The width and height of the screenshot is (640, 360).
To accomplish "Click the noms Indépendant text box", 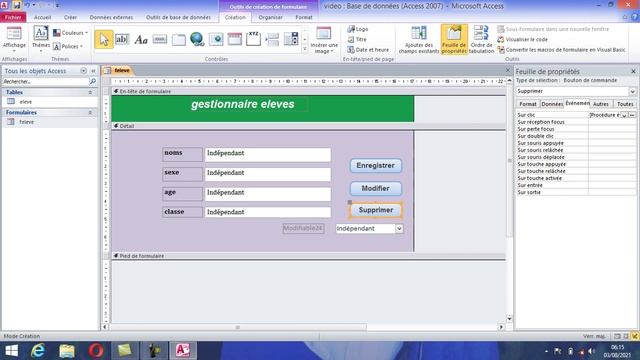I will (268, 154).
